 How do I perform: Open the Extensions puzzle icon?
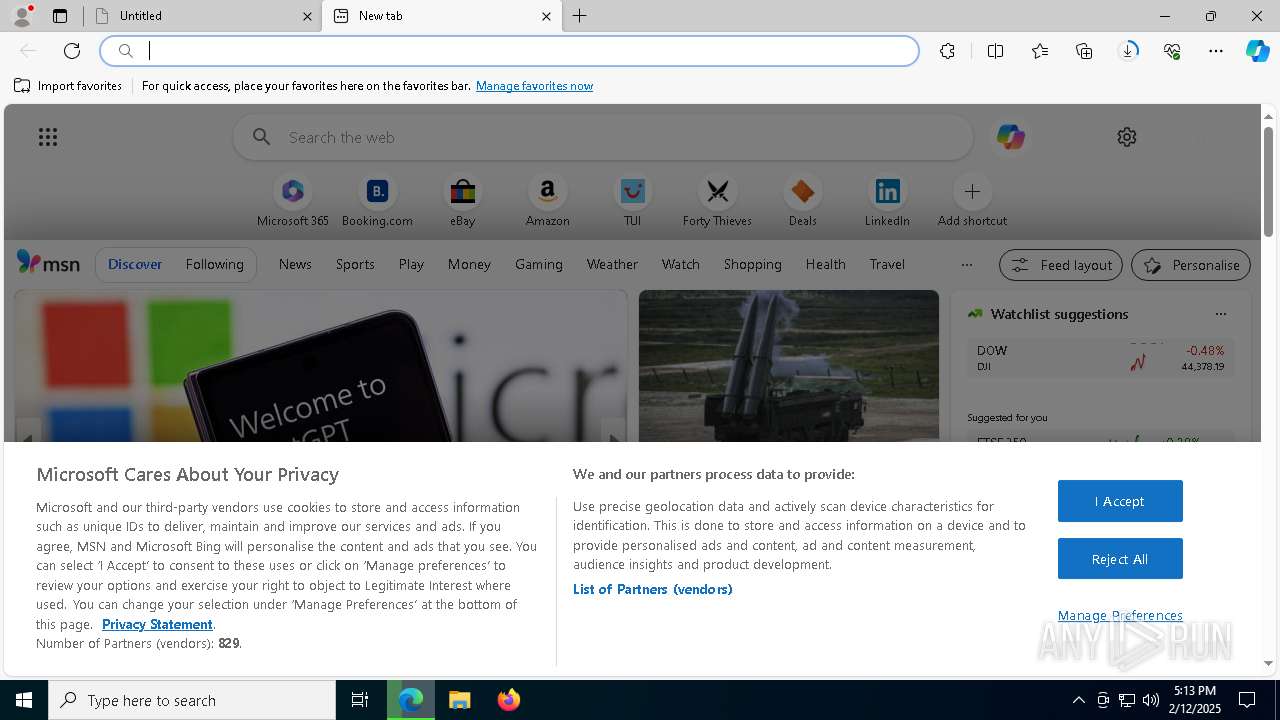tap(947, 51)
